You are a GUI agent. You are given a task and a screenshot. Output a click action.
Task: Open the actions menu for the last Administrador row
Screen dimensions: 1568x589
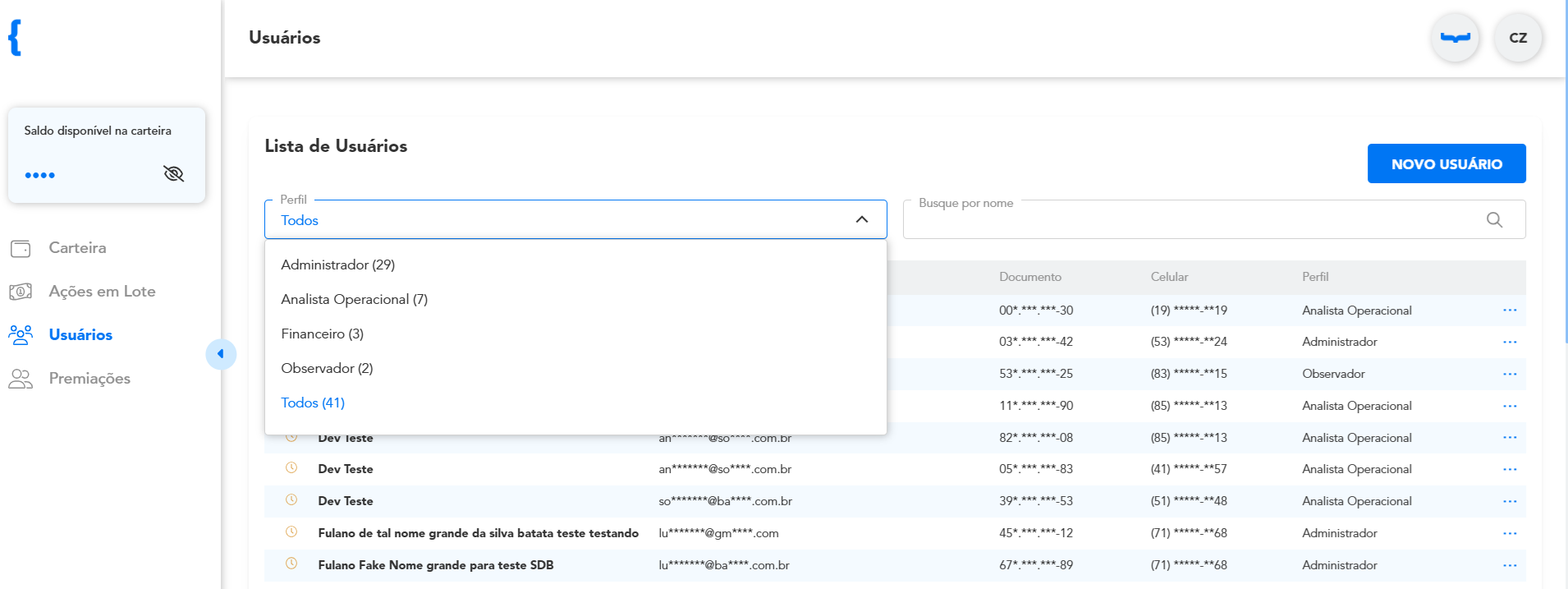point(1510,565)
